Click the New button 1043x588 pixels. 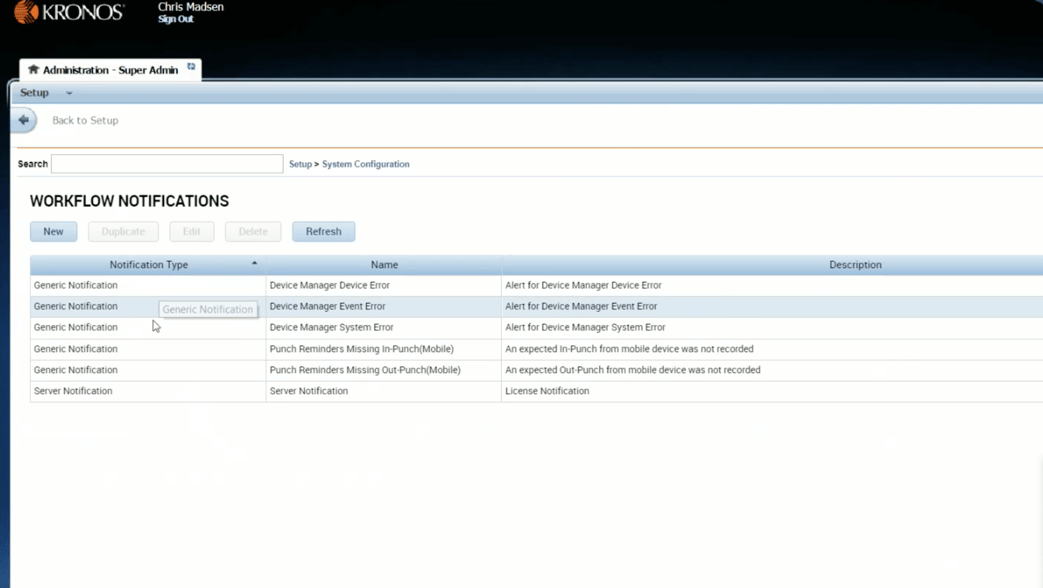(x=53, y=231)
